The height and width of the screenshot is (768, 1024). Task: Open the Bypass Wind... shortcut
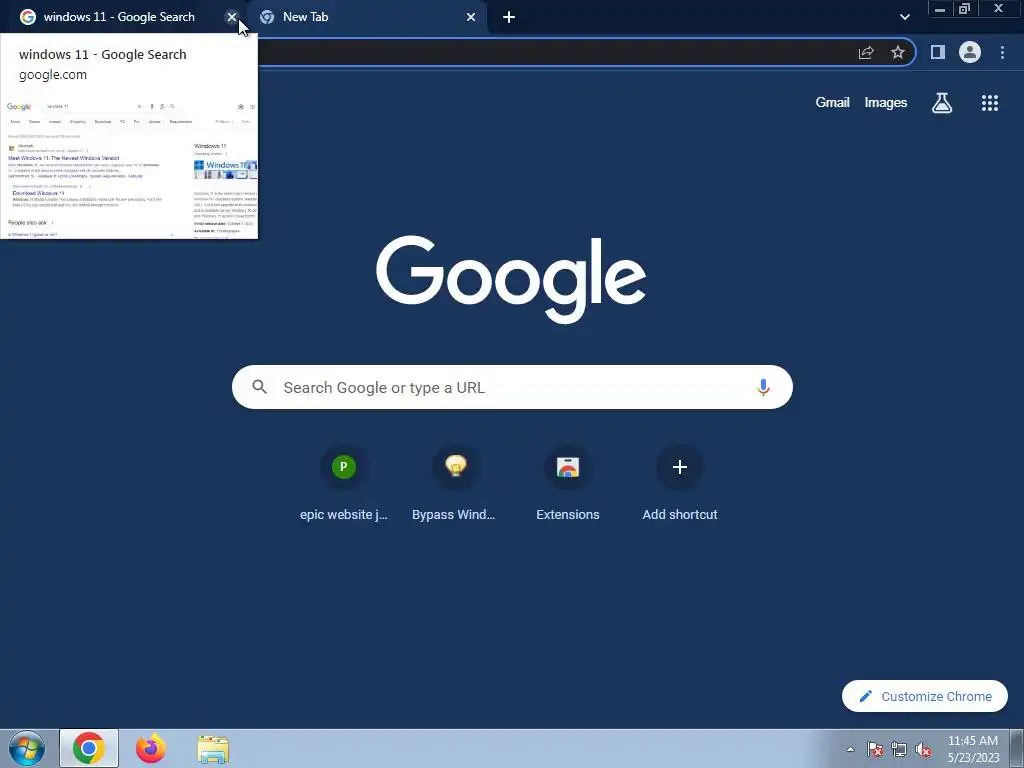(455, 483)
